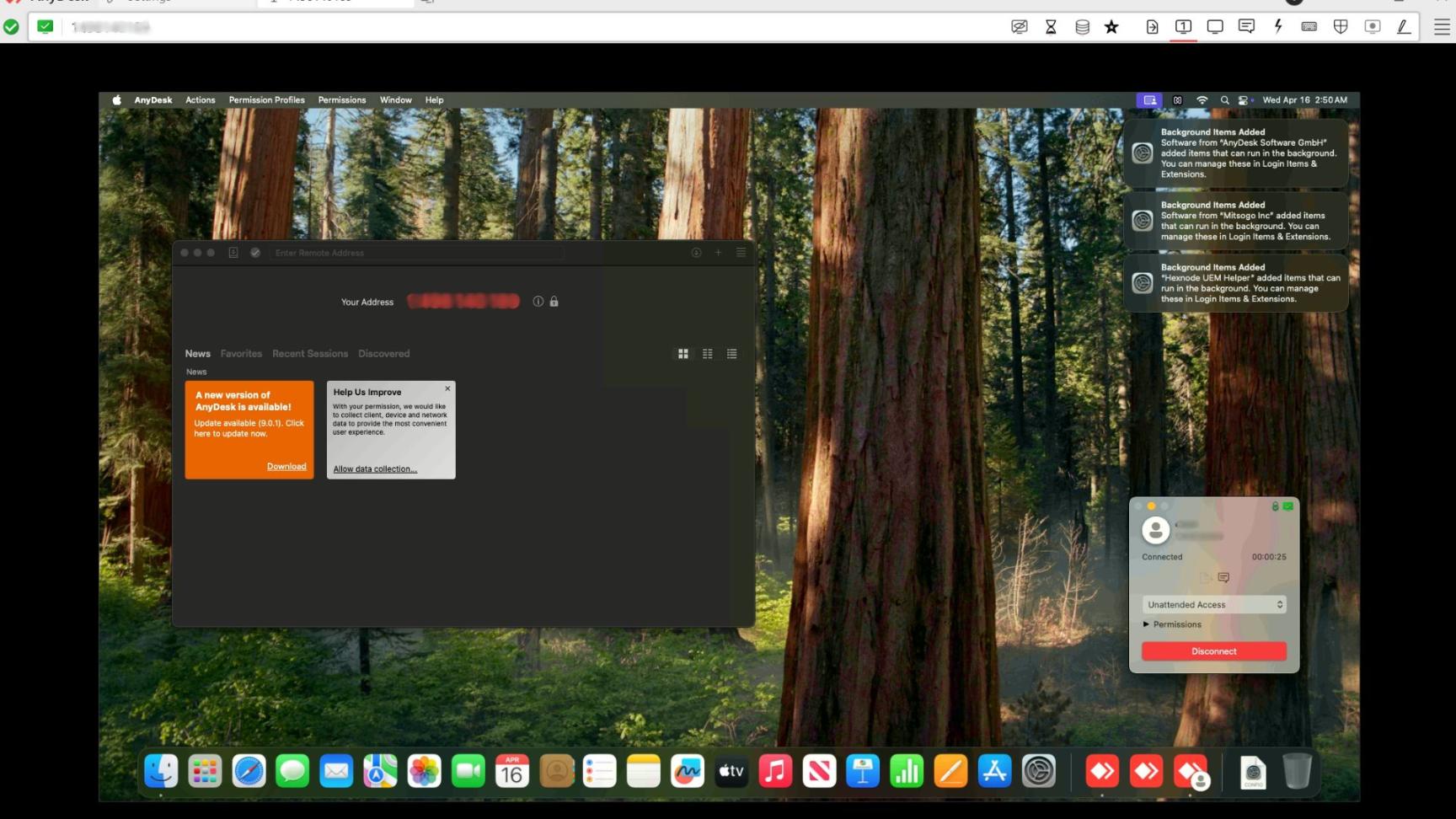This screenshot has height=819, width=1456.
Task: Click the green lock icon in session panel
Action: coord(1276,506)
